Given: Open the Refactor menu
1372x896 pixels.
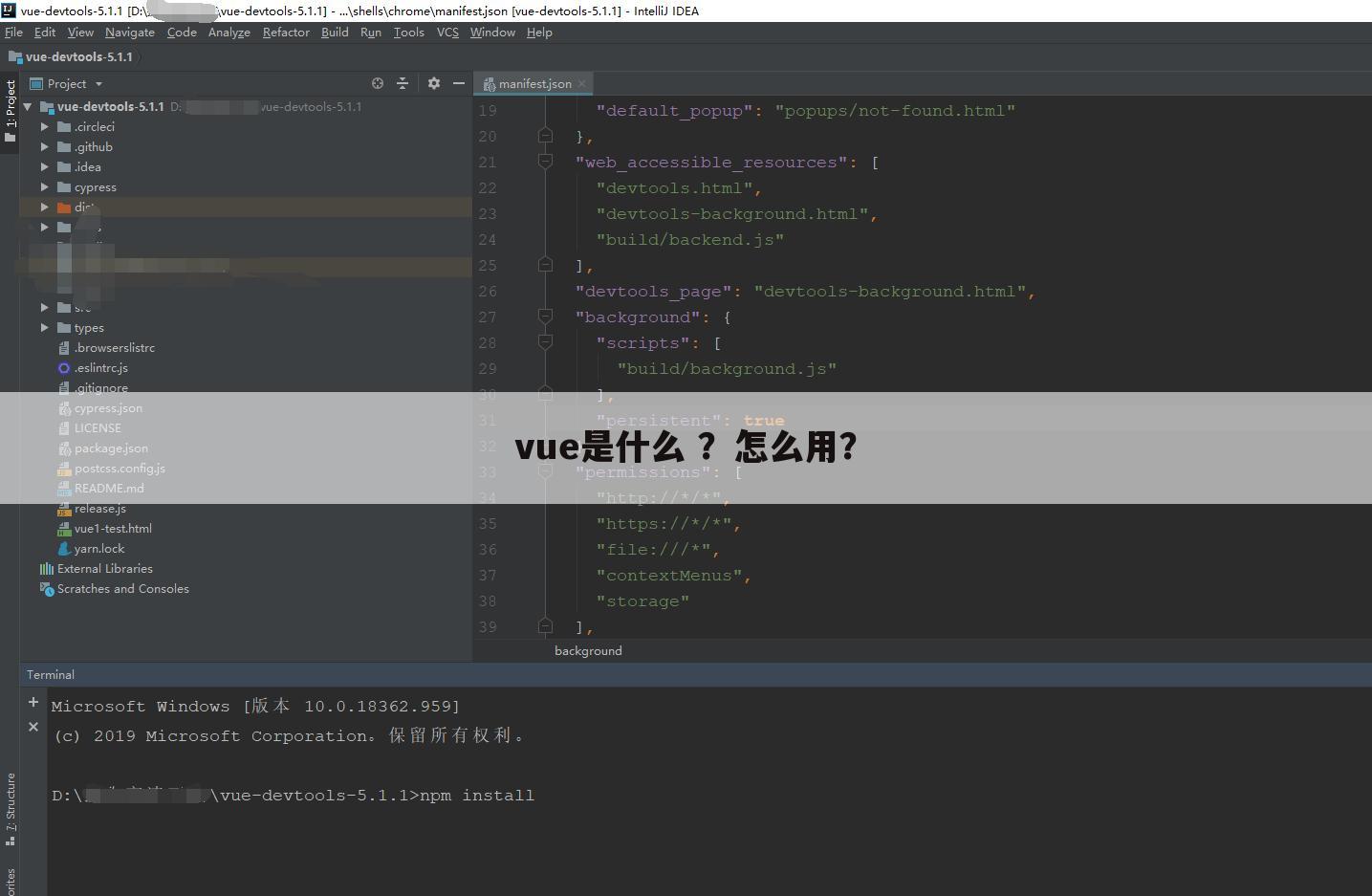Looking at the screenshot, I should coord(286,32).
